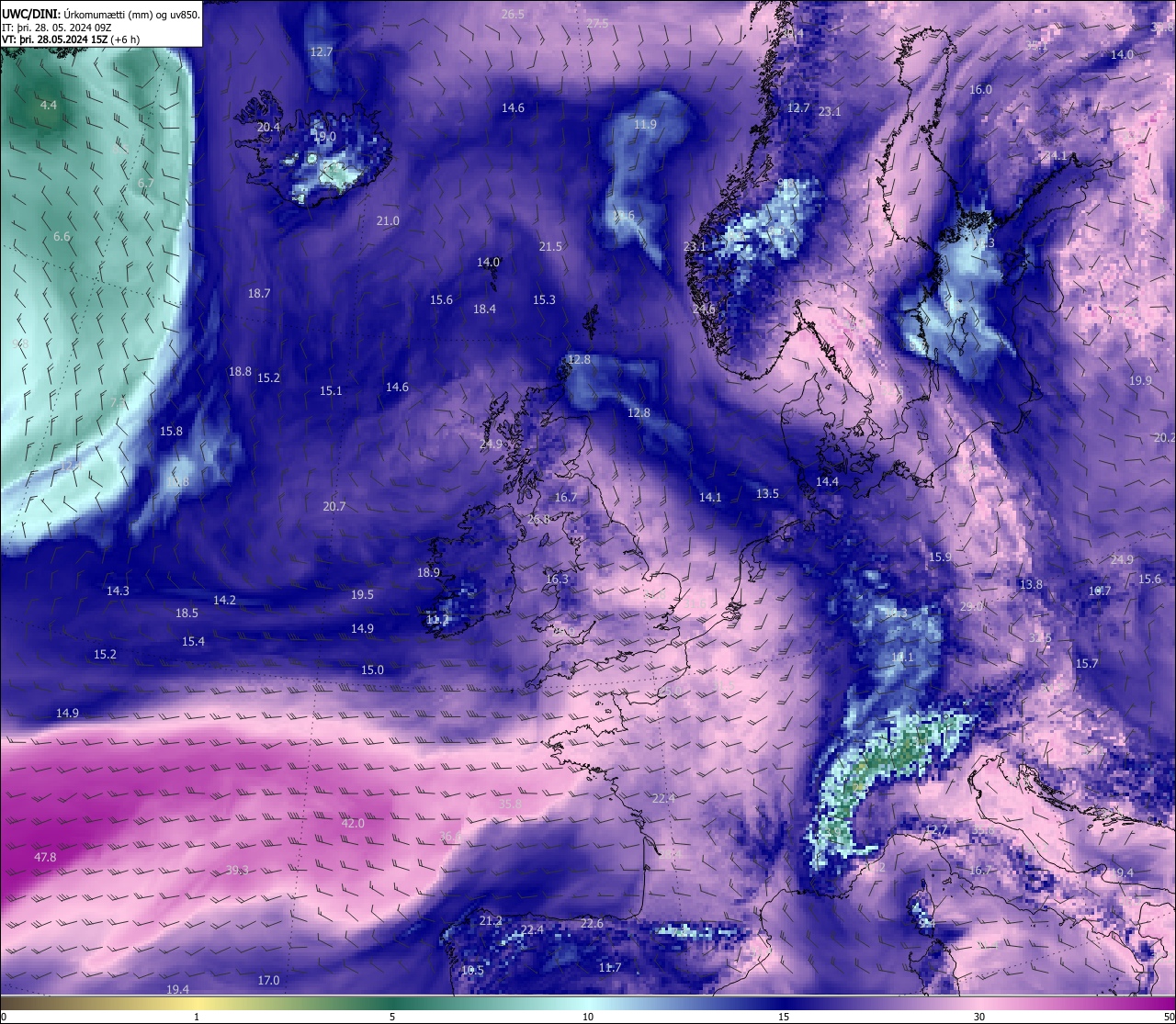This screenshot has width=1176, height=1024.
Task: Click the color scale tick label 50
Action: pos(1169,1017)
